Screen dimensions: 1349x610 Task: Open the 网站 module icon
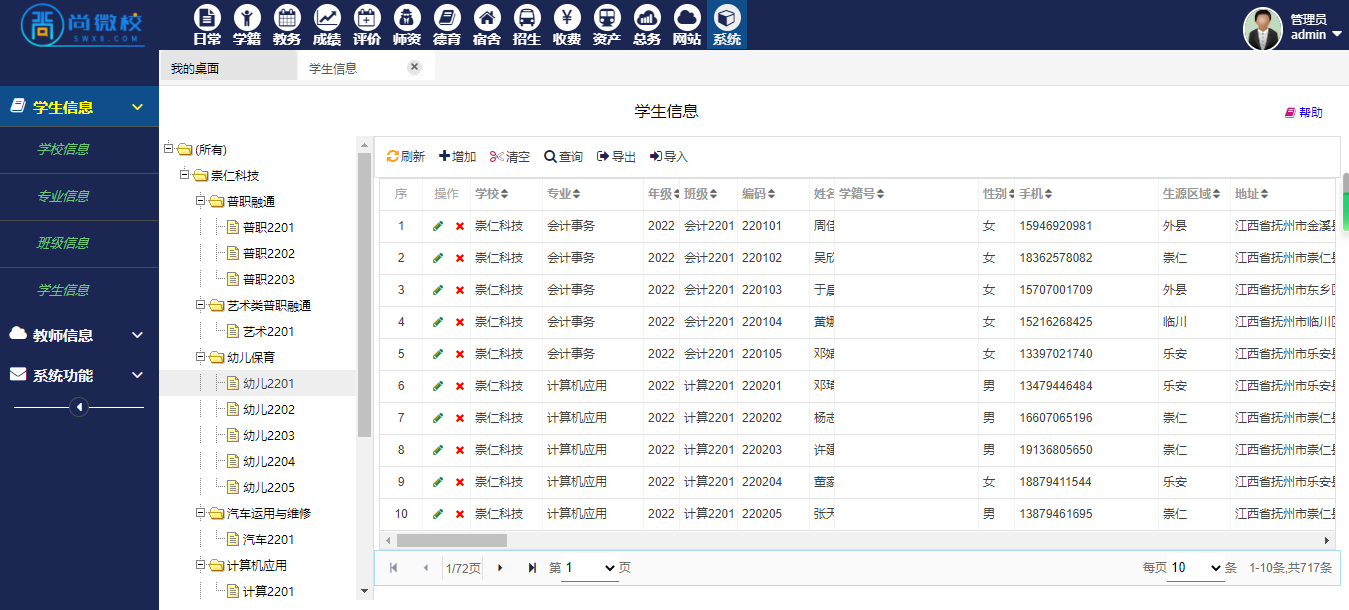(x=687, y=25)
